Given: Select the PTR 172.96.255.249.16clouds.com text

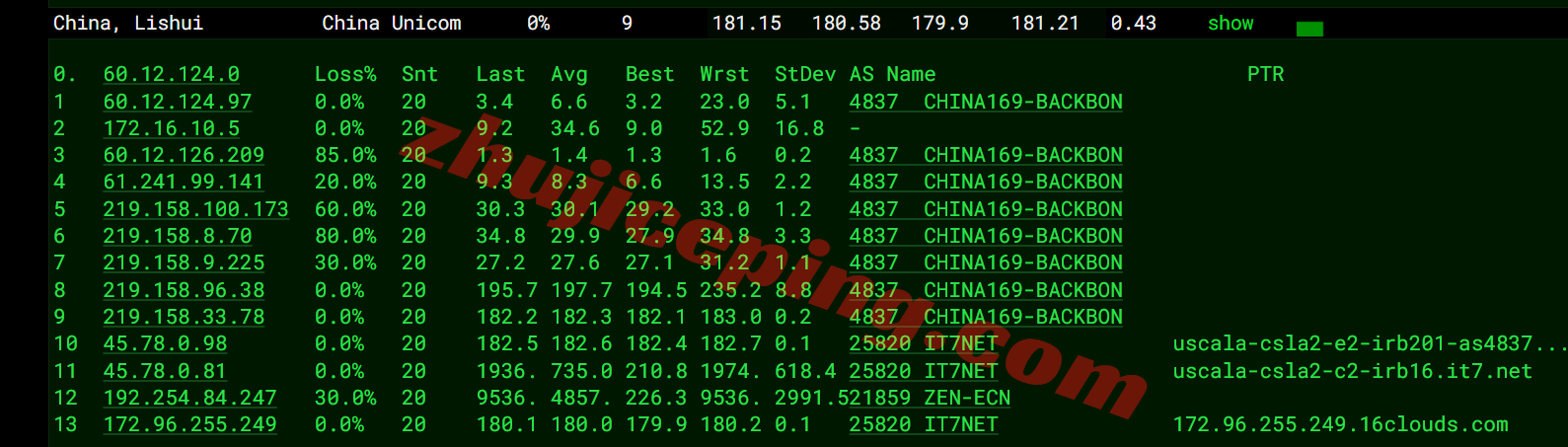Looking at the screenshot, I should pyautogui.click(x=1340, y=424).
